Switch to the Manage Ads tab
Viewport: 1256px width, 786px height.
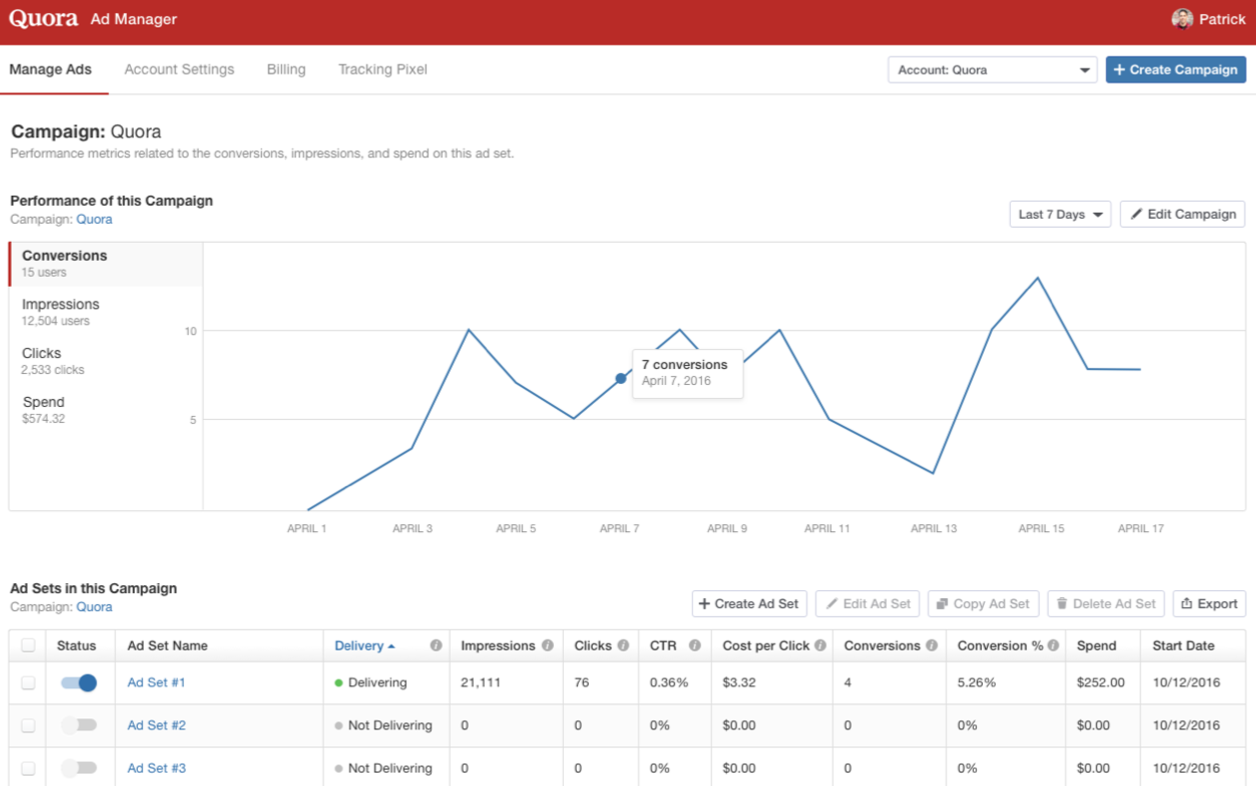(x=50, y=70)
